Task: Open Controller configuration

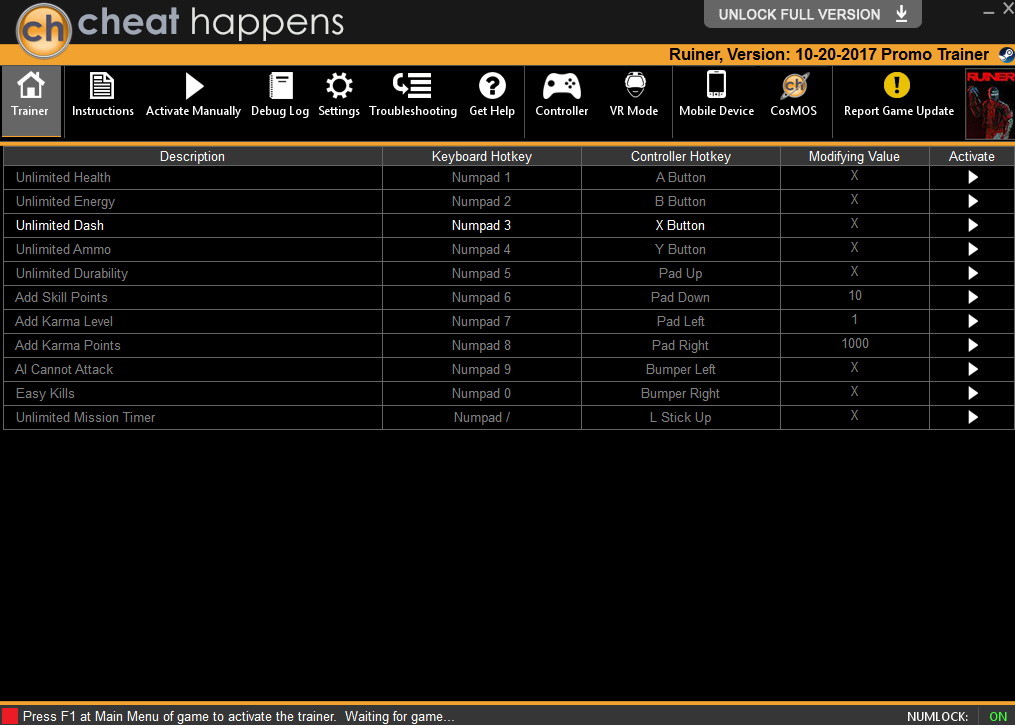Action: pyautogui.click(x=561, y=95)
